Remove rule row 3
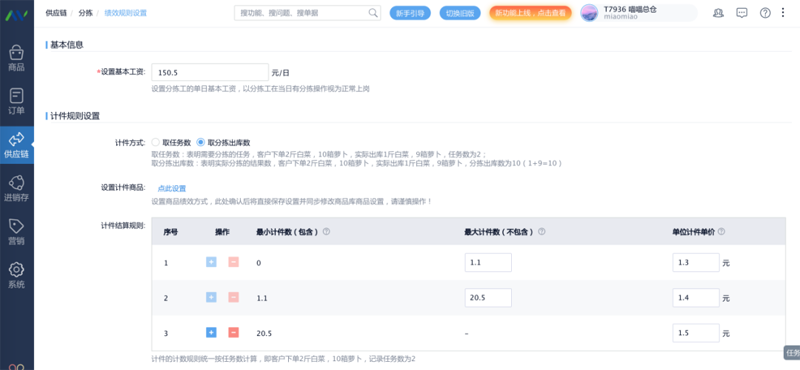 coord(233,333)
